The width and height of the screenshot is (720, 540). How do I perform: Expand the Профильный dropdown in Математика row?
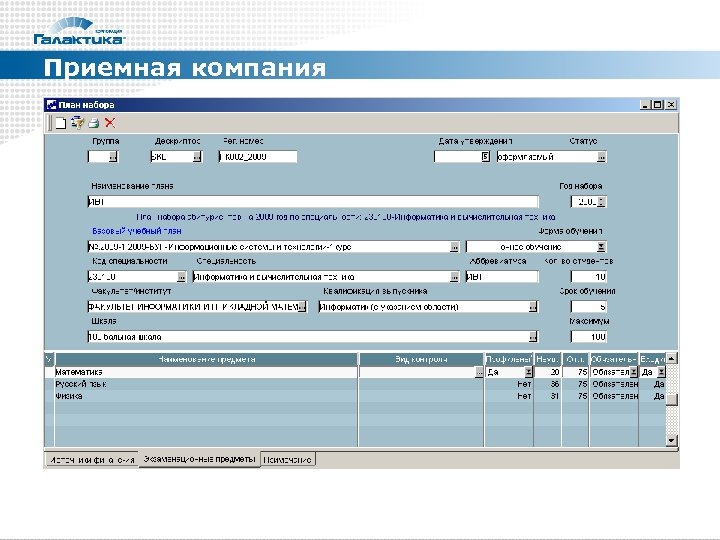click(x=528, y=372)
